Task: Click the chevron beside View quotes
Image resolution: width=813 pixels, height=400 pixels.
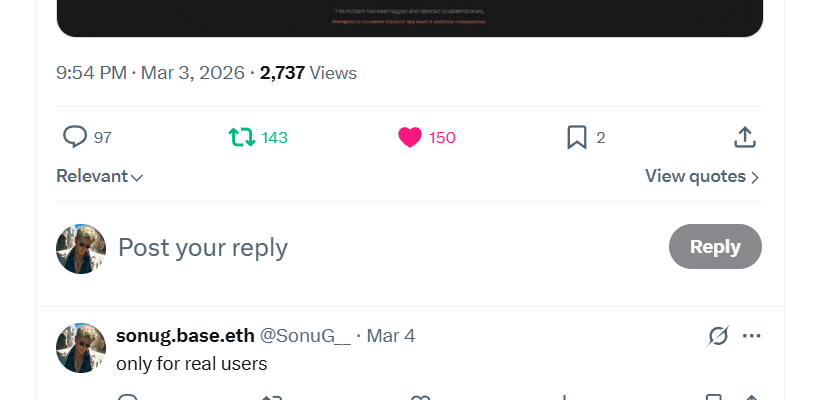Action: click(x=755, y=177)
